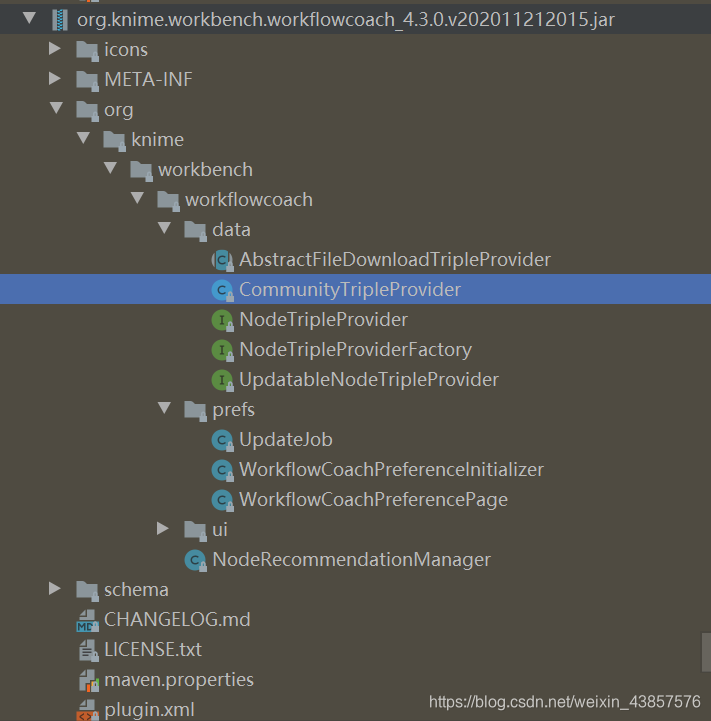The image size is (711, 721).
Task: Open WorkflowCoachPreferenceInitializer class
Action: [x=391, y=469]
